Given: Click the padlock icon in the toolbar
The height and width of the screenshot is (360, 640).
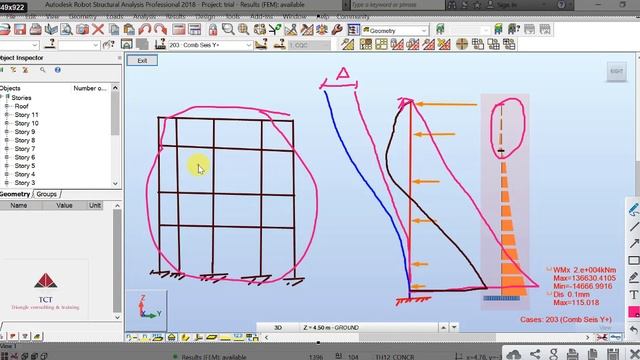Looking at the screenshot, I should coord(213,29).
